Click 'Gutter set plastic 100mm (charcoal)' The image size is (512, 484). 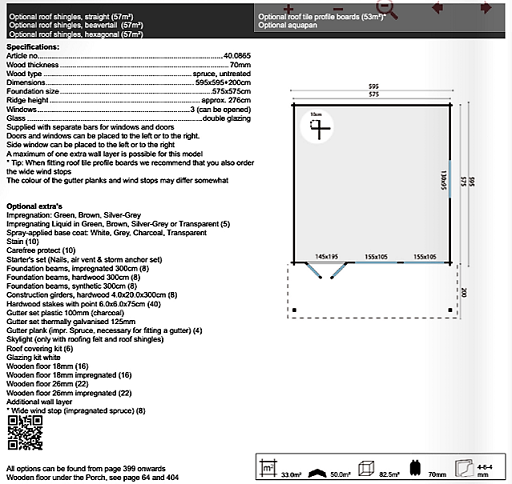65,313
